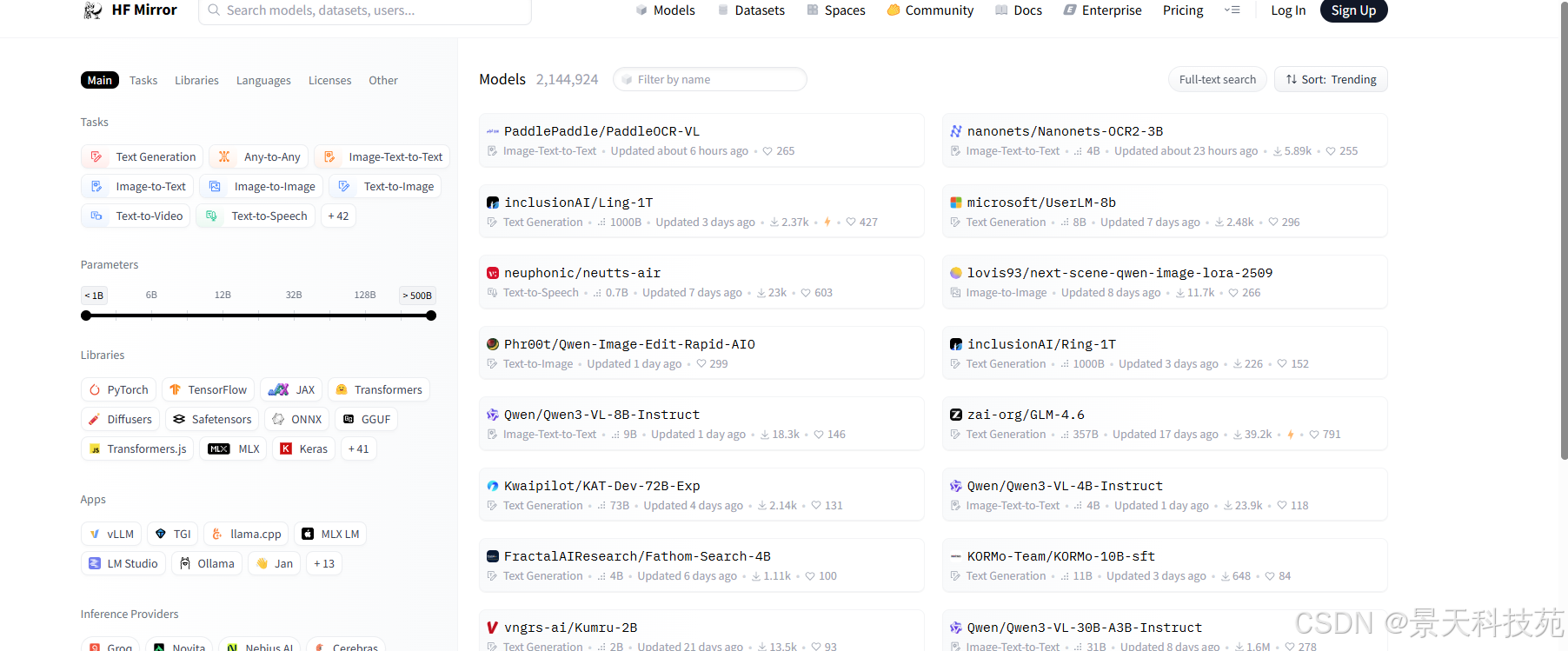Image resolution: width=1568 pixels, height=651 pixels.
Task: Click the GGUF library icon
Action: point(349,420)
